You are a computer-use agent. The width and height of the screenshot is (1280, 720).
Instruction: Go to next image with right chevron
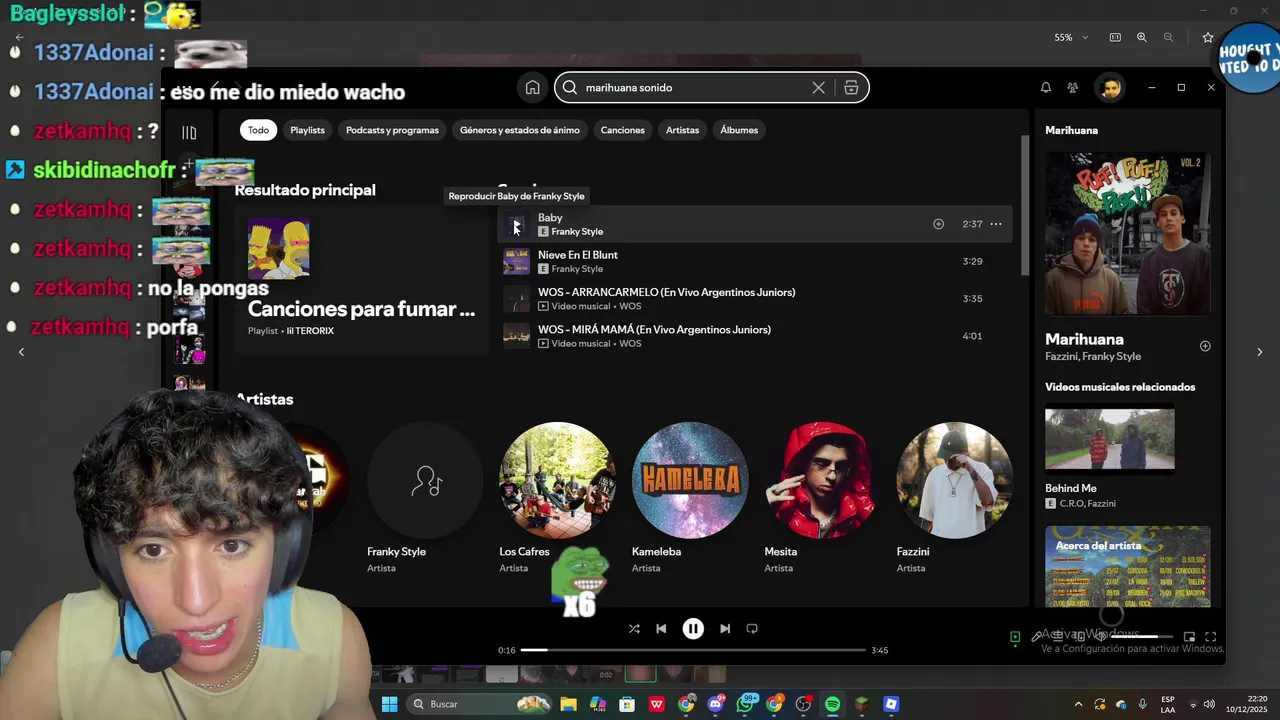[1259, 352]
